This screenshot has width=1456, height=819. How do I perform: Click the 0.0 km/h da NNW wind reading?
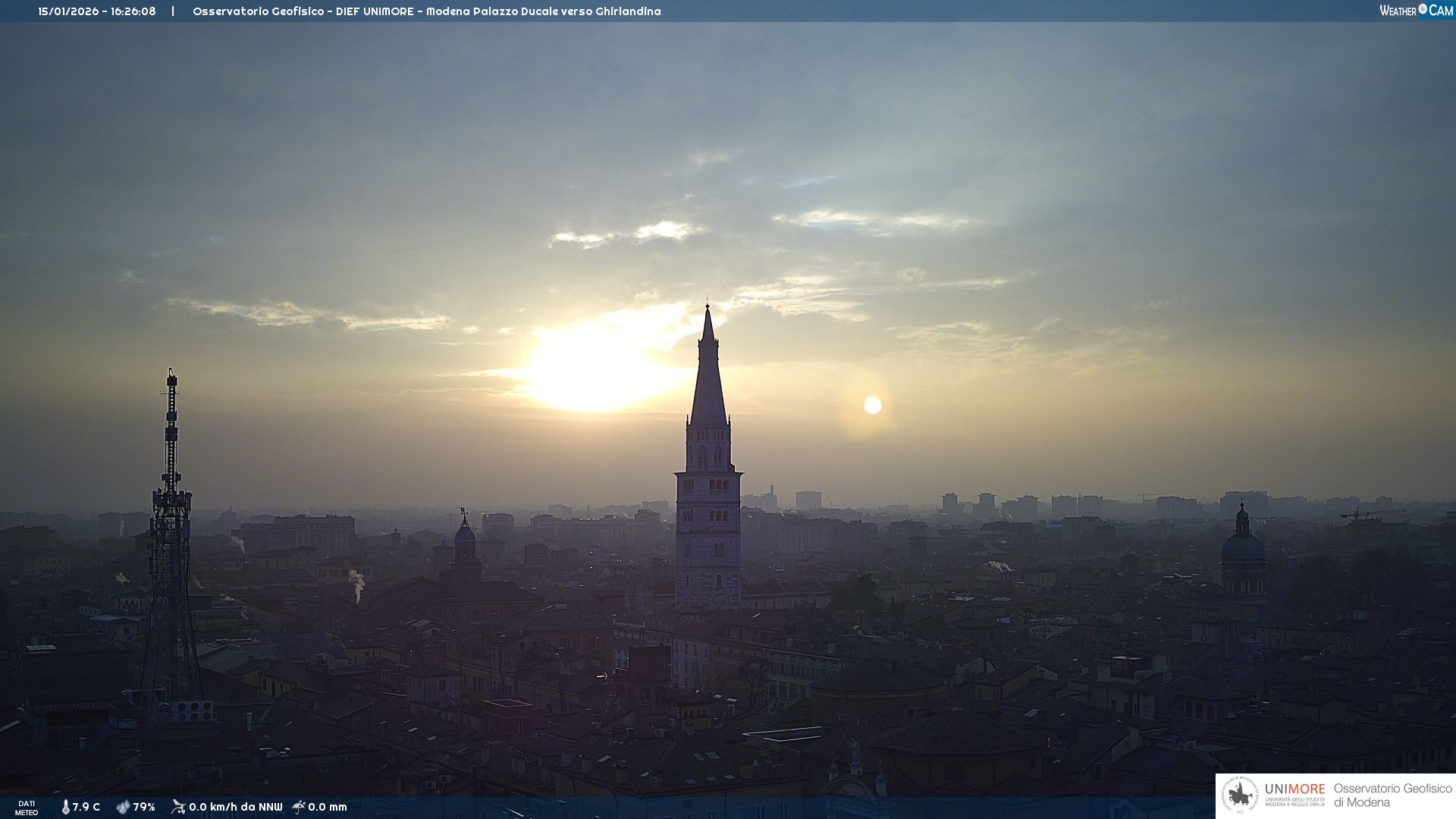coord(235,807)
